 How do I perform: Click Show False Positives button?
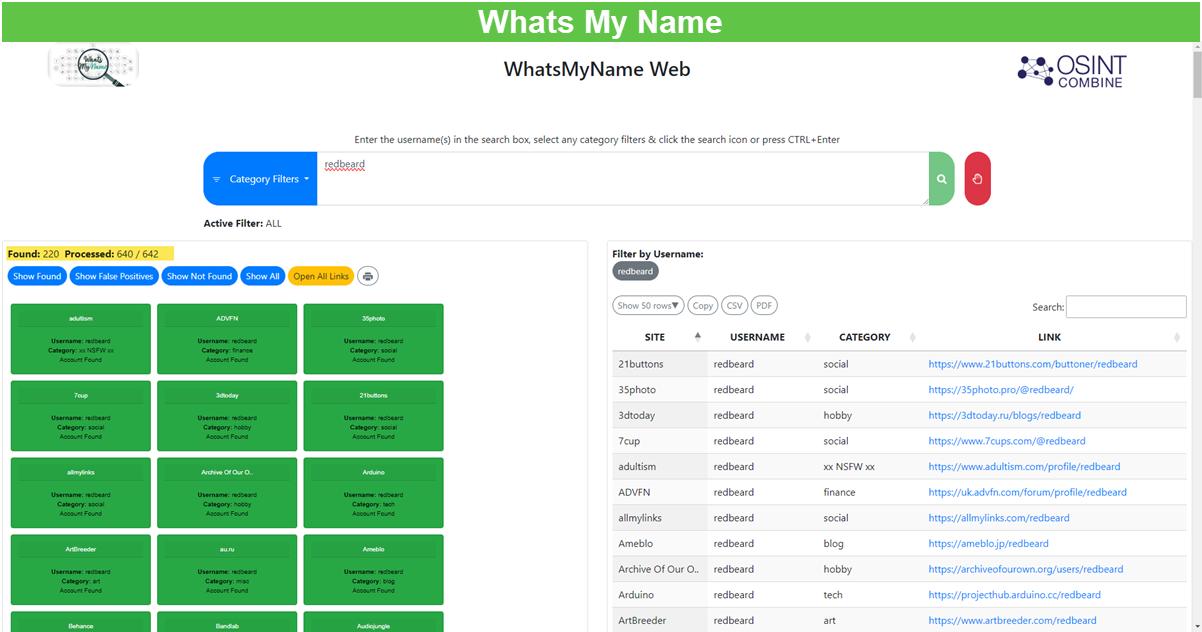coord(114,276)
